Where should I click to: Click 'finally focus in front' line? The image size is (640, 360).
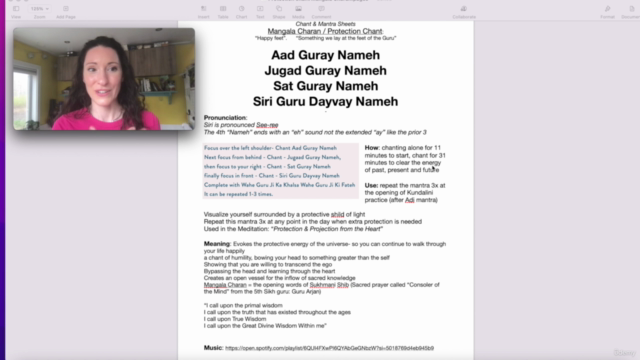click(x=271, y=176)
